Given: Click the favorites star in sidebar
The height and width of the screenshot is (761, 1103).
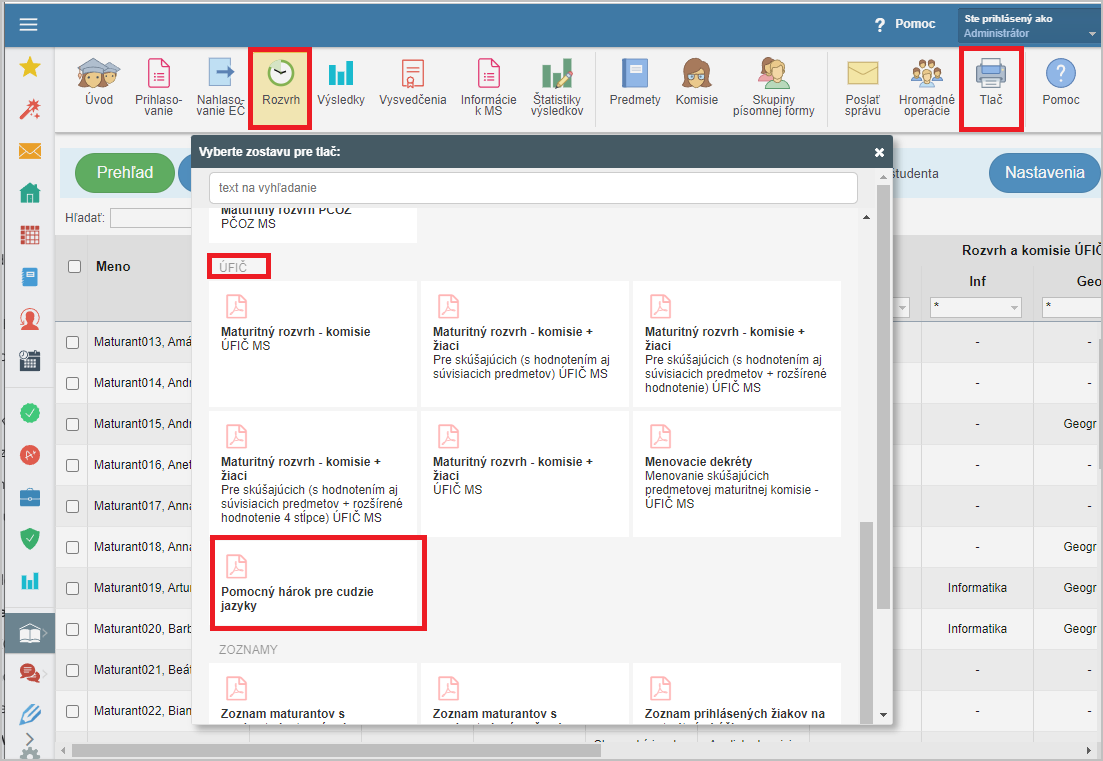Looking at the screenshot, I should [x=30, y=67].
